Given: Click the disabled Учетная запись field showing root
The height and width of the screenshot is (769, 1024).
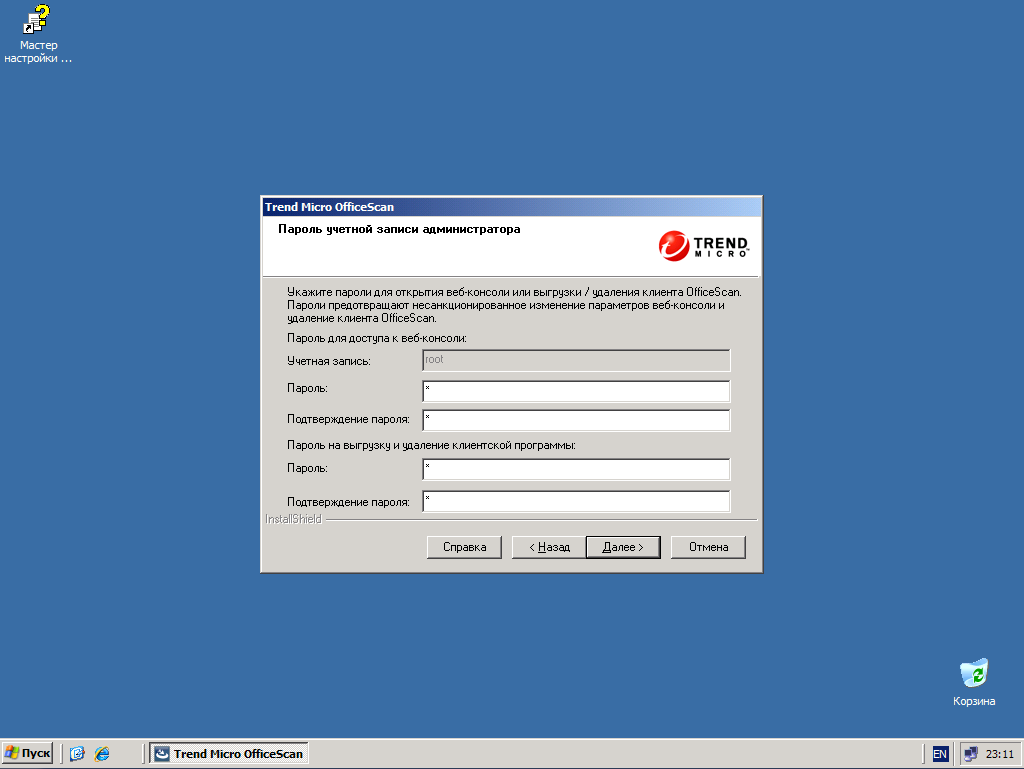Looking at the screenshot, I should point(576,360).
